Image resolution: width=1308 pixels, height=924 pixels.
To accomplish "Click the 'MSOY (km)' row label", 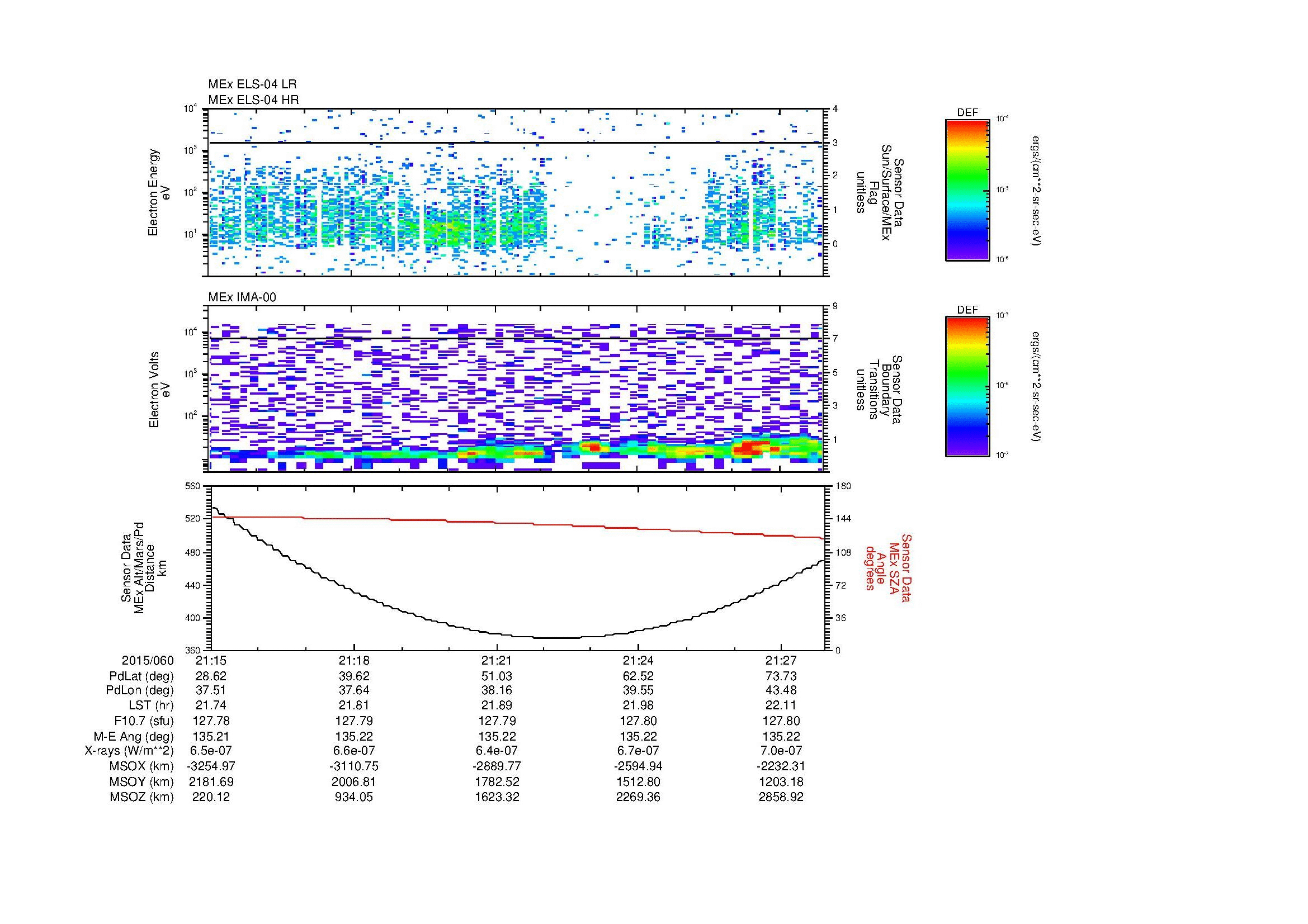I will click(x=141, y=782).
